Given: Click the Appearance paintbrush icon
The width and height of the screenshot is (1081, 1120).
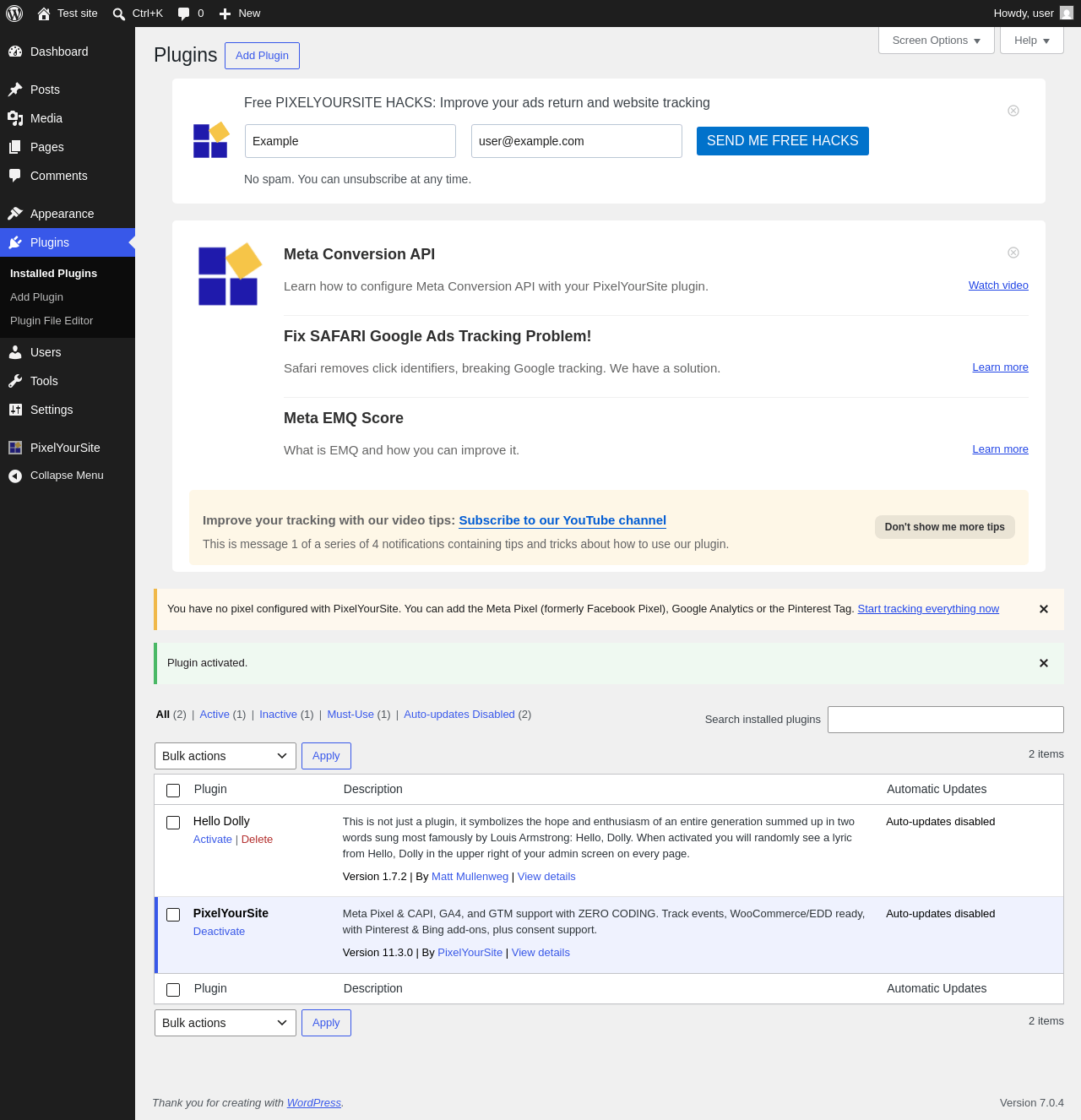Looking at the screenshot, I should 15,214.
